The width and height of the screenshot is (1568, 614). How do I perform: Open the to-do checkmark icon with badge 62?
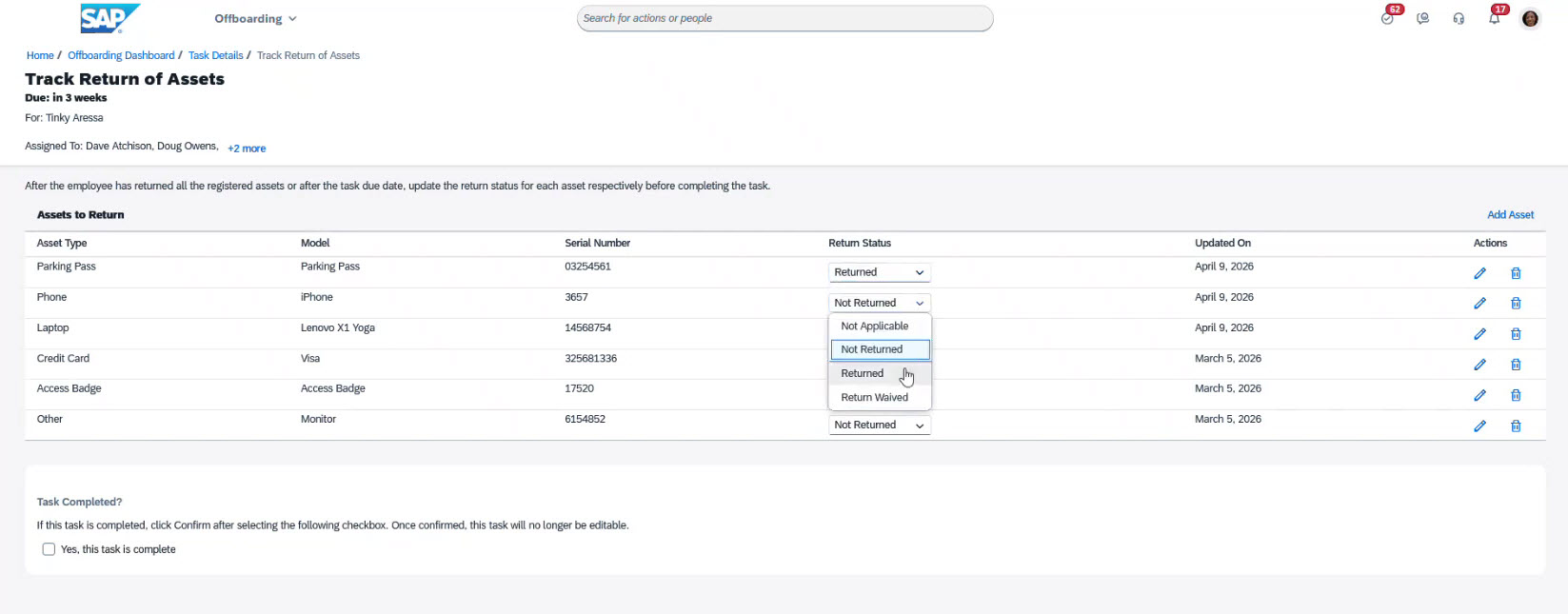(x=1388, y=18)
